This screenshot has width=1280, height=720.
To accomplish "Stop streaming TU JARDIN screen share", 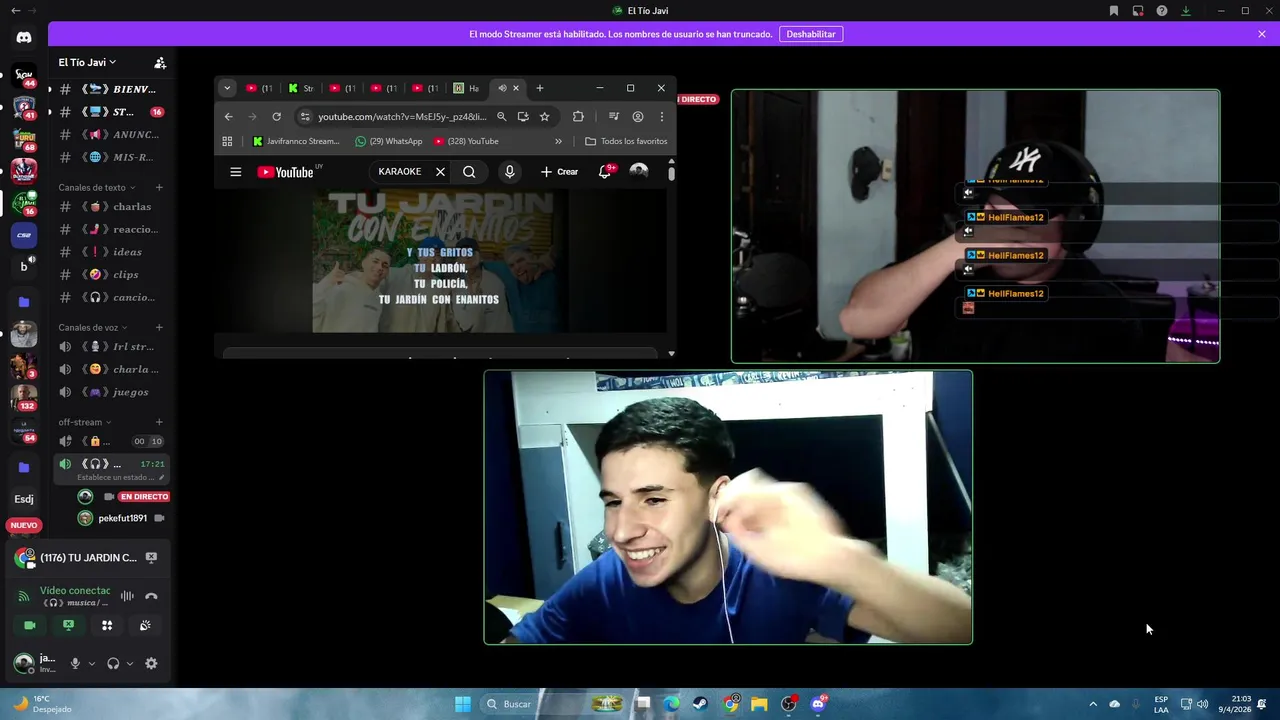I will click(x=151, y=558).
